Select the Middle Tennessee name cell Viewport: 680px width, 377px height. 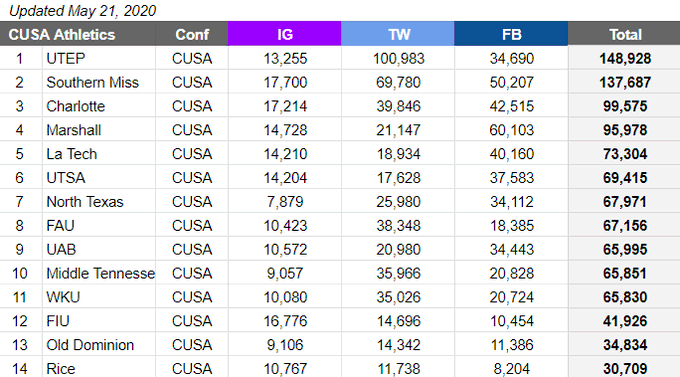[x=99, y=273]
